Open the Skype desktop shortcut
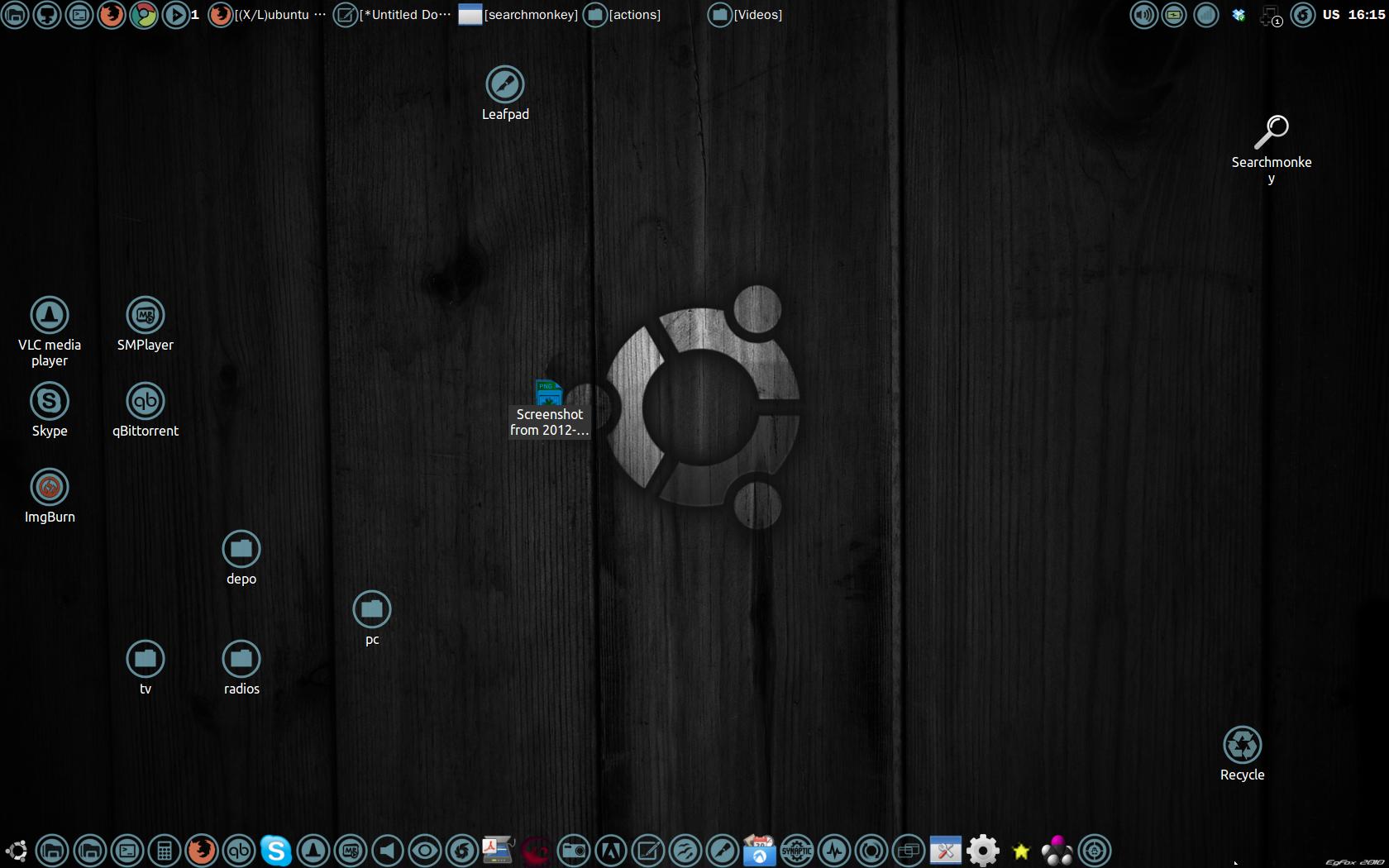Viewport: 1389px width, 868px height. (50, 401)
